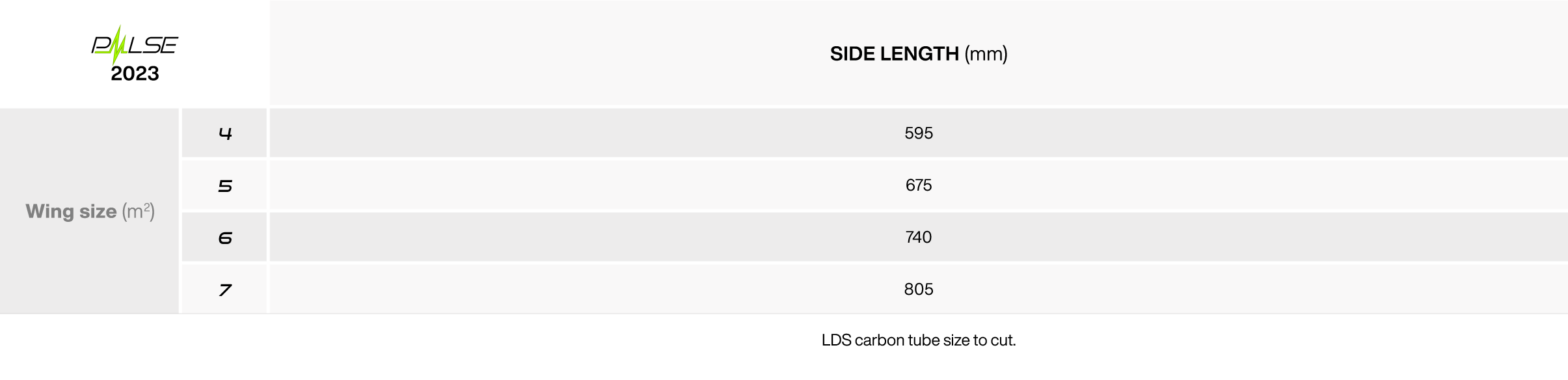Click the wing size 4 cell

click(x=224, y=133)
